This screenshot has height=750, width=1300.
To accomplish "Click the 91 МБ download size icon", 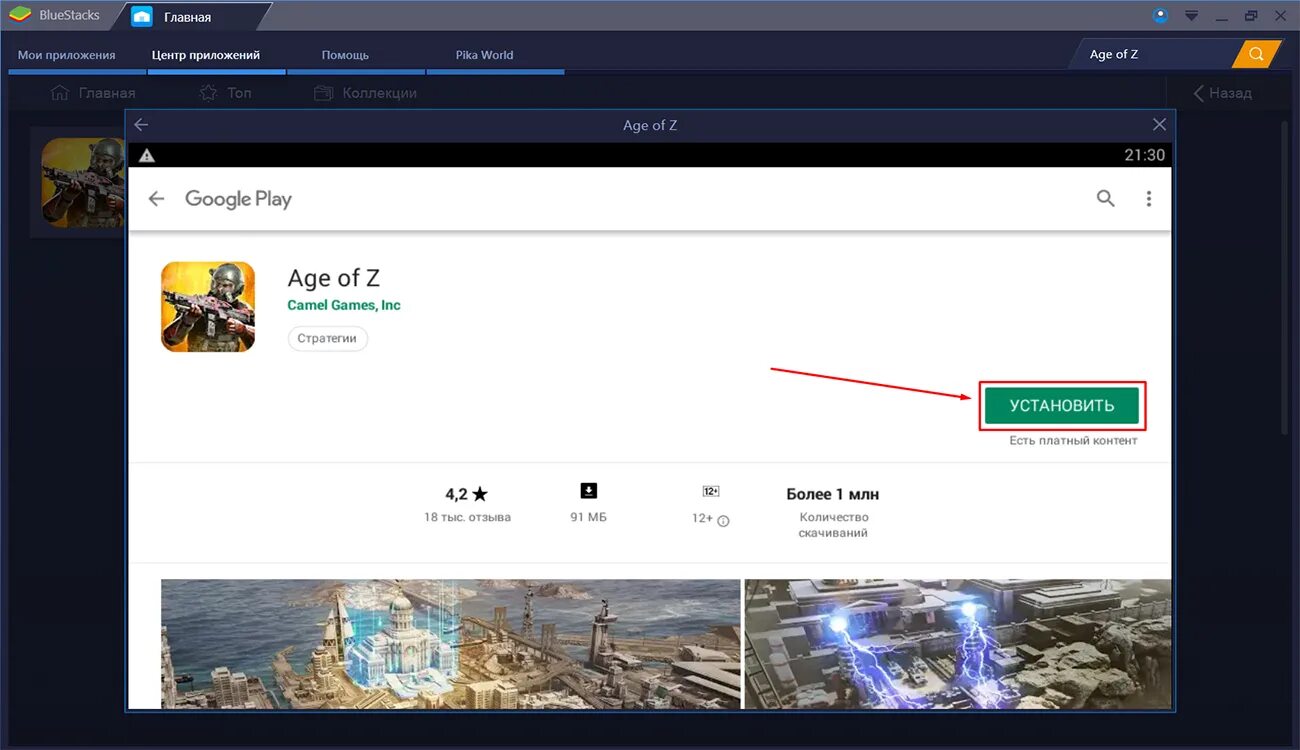I will point(589,491).
